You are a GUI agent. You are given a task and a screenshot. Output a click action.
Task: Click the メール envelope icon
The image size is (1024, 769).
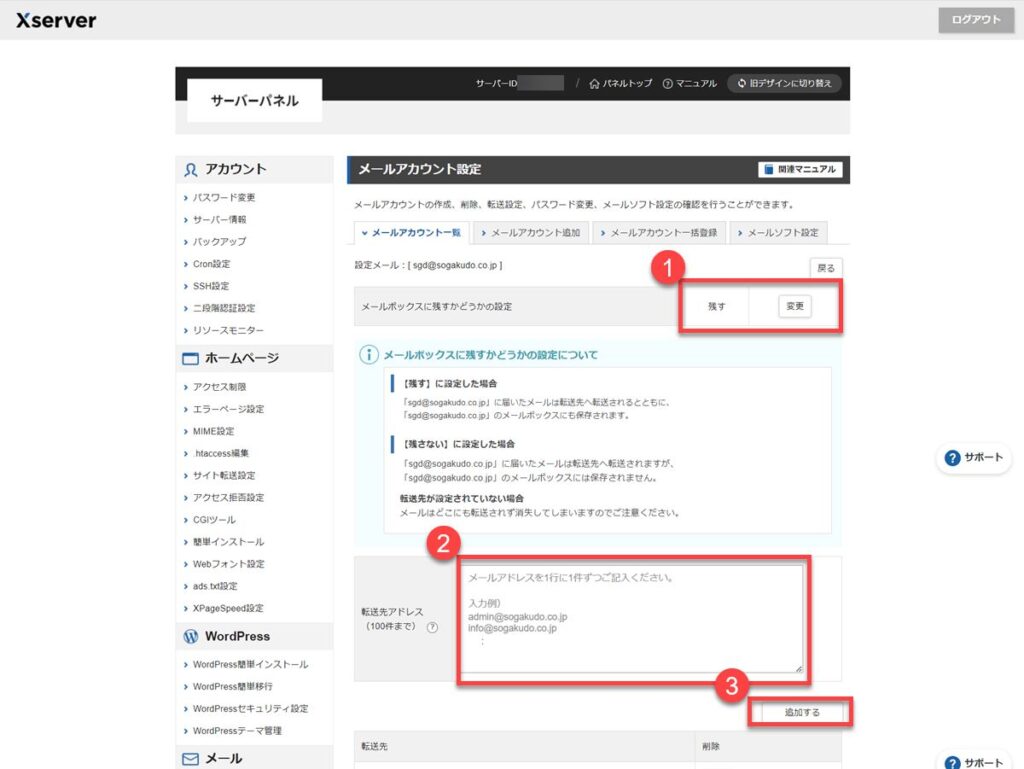[190, 759]
